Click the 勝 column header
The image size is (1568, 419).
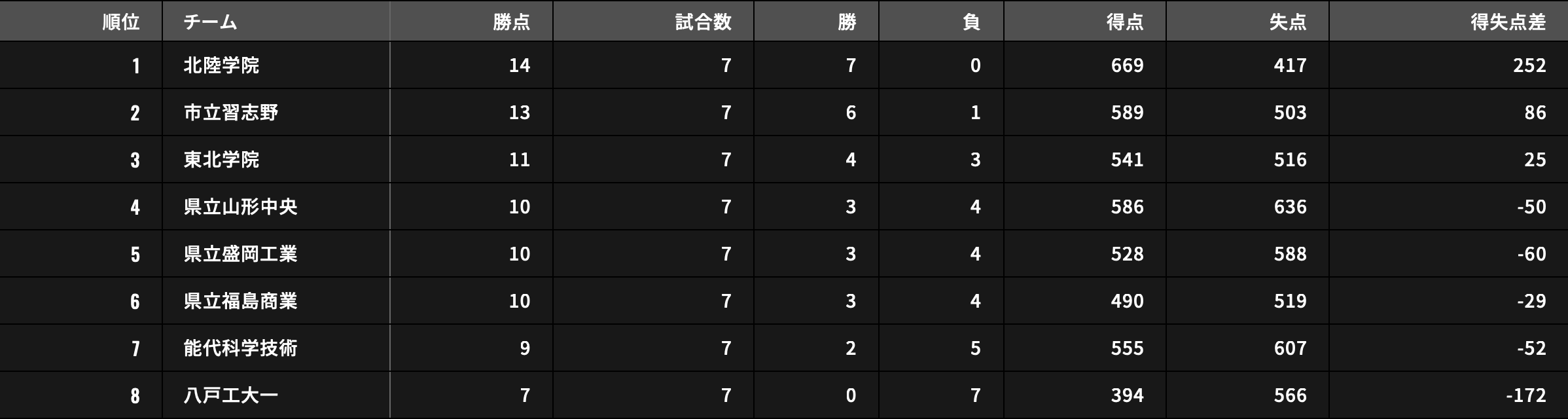(x=847, y=22)
